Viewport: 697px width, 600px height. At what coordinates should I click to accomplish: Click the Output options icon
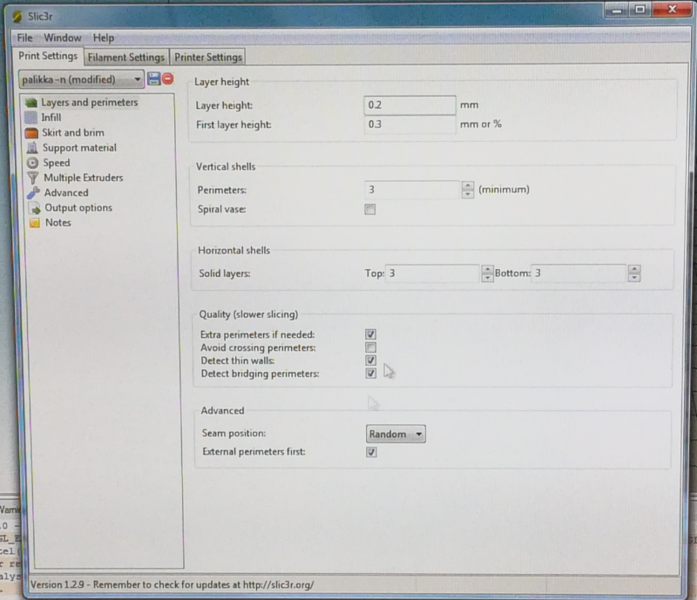(34, 208)
